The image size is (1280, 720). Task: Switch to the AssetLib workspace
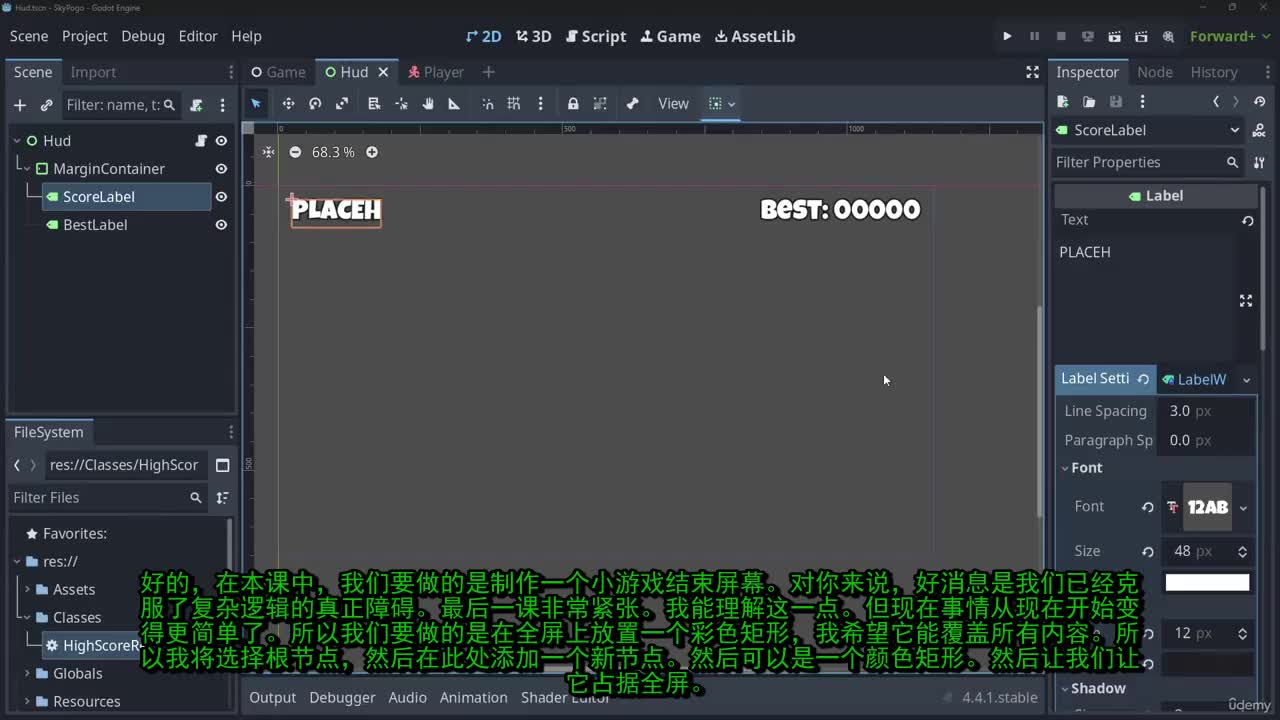point(755,36)
